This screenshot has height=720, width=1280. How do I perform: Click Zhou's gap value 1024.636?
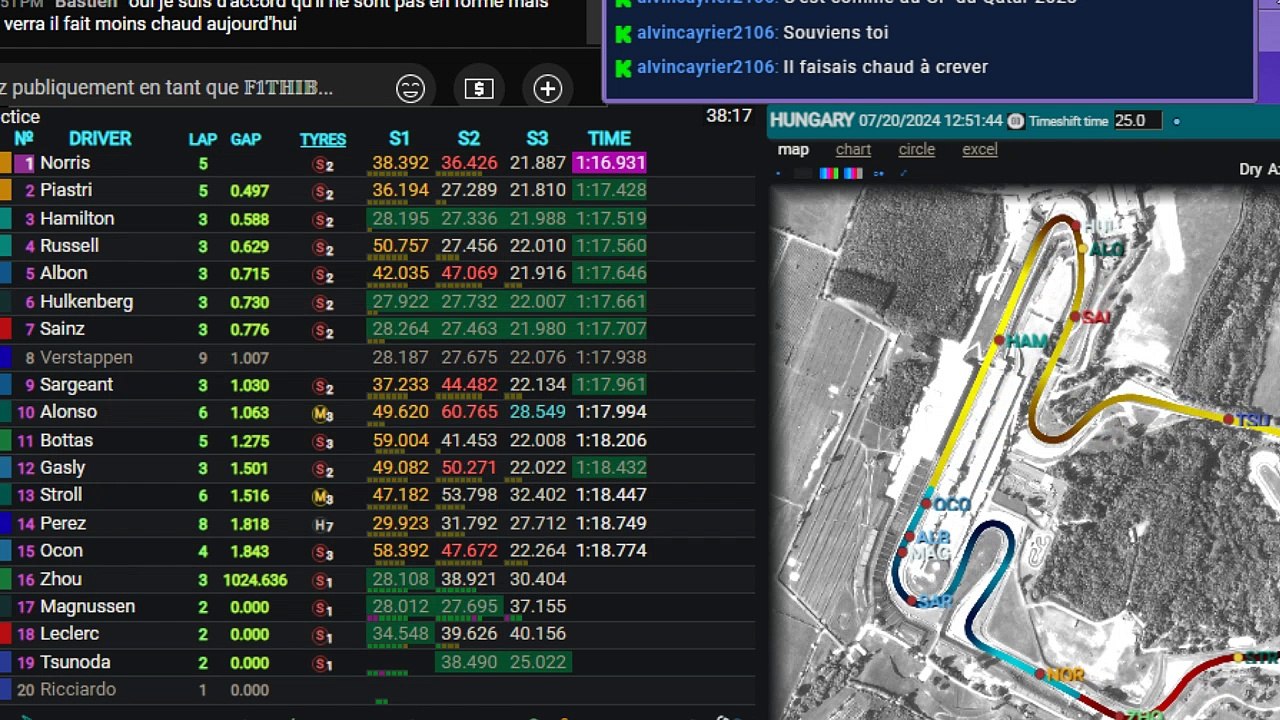click(x=255, y=580)
